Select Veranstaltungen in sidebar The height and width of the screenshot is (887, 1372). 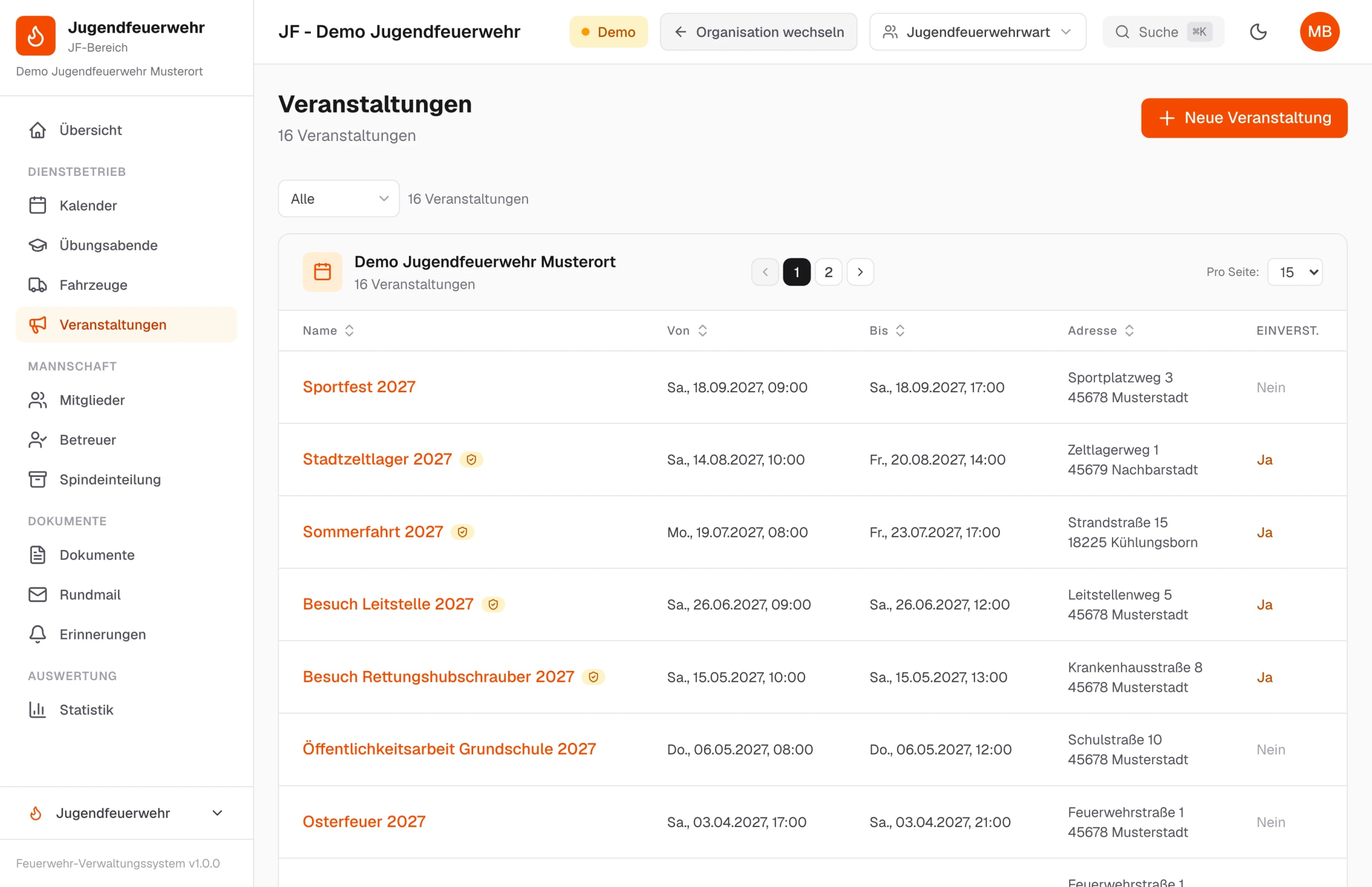126,325
